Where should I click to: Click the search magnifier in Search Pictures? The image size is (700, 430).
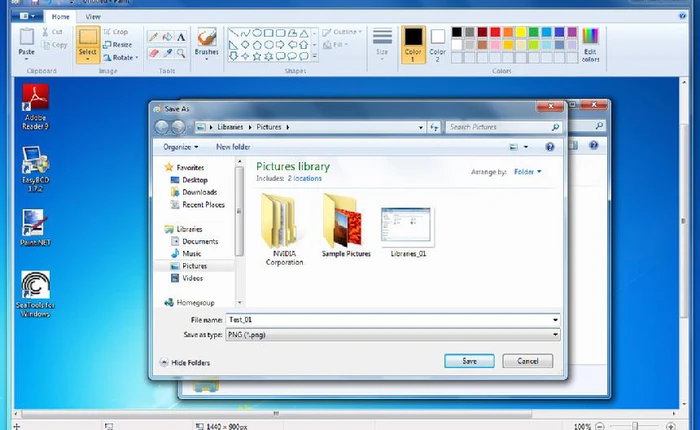point(555,127)
